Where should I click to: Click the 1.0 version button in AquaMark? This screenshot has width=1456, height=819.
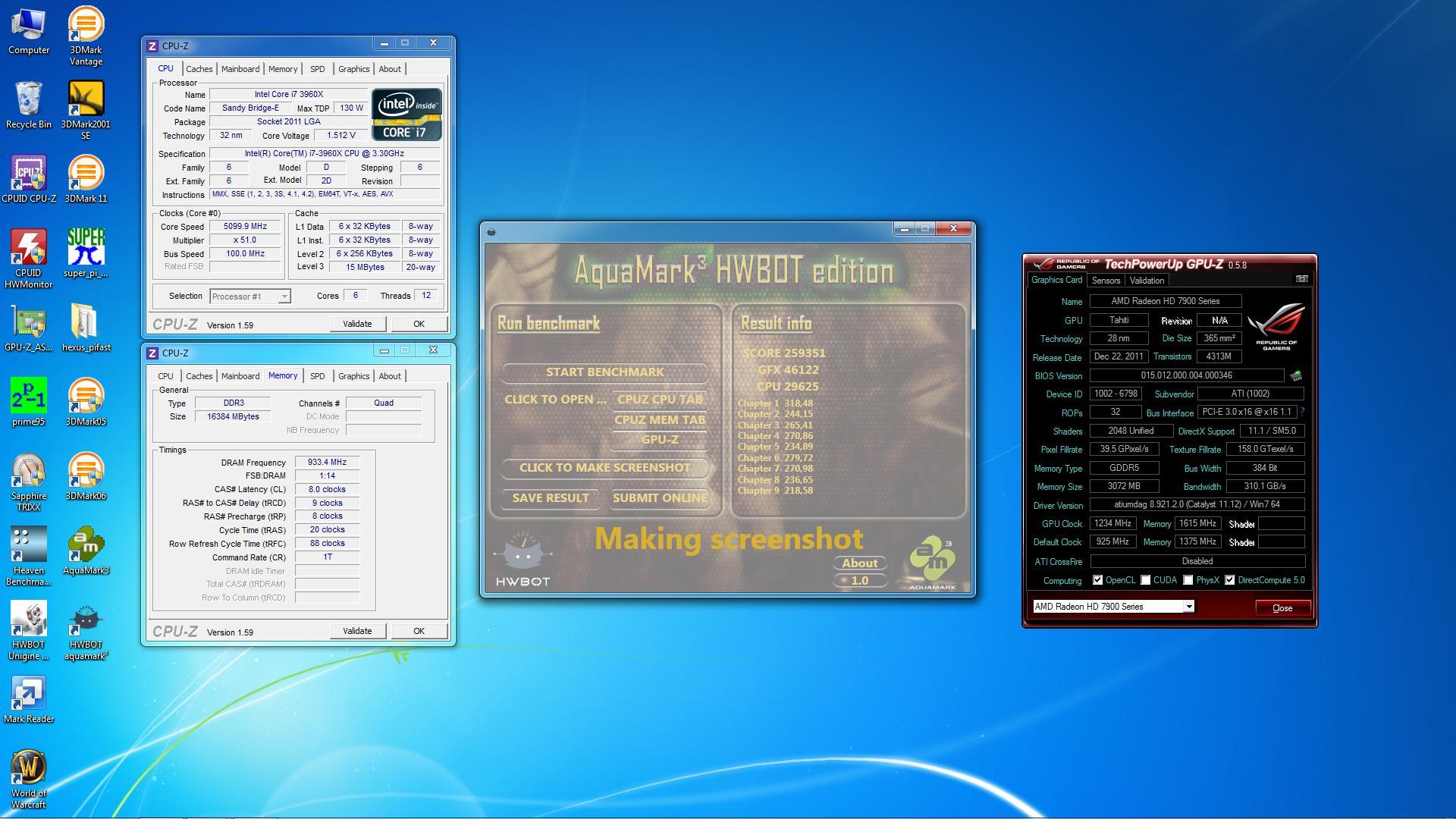(x=860, y=581)
